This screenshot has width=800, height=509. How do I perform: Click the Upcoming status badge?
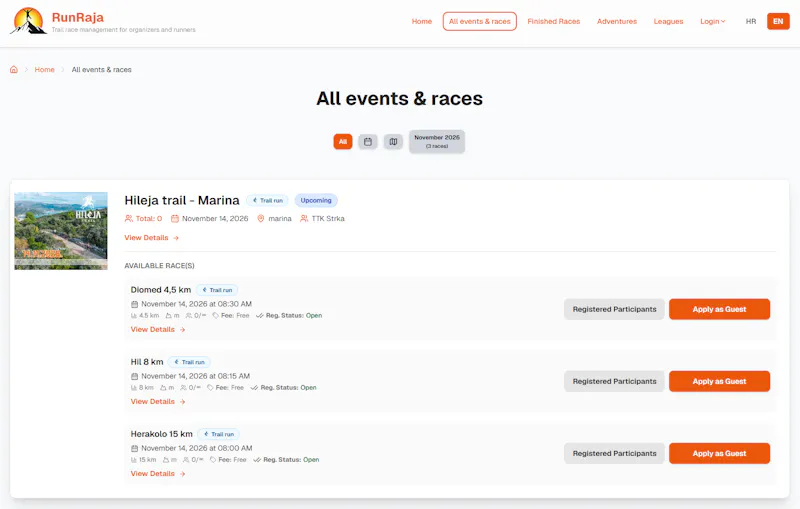[x=316, y=200]
